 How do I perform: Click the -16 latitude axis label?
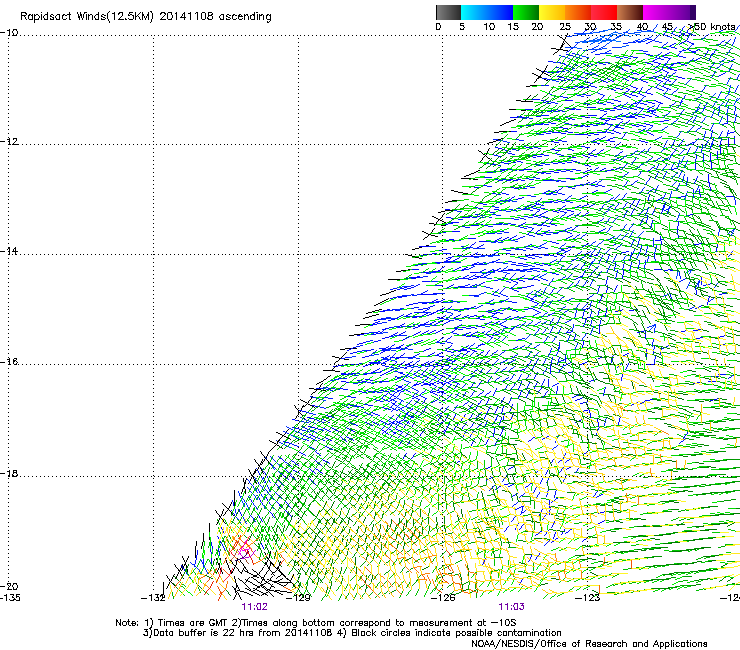9,362
